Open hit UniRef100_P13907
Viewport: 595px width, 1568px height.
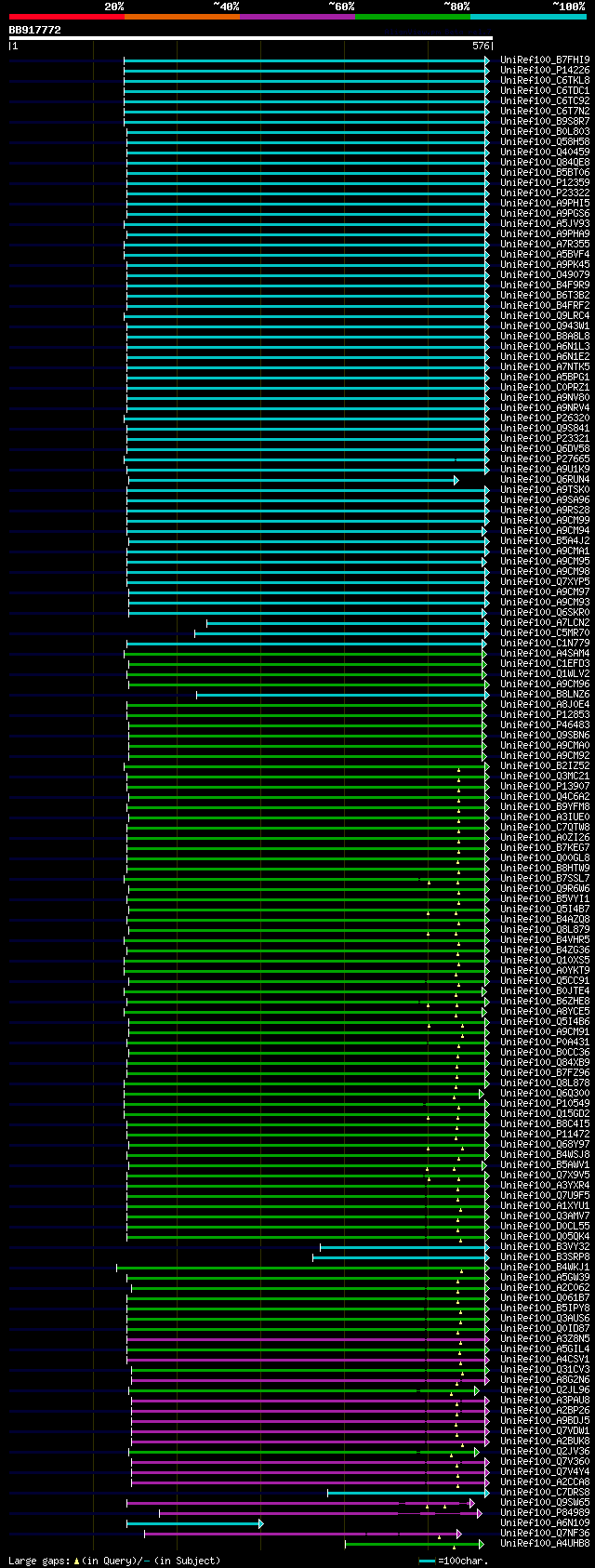coord(545,787)
